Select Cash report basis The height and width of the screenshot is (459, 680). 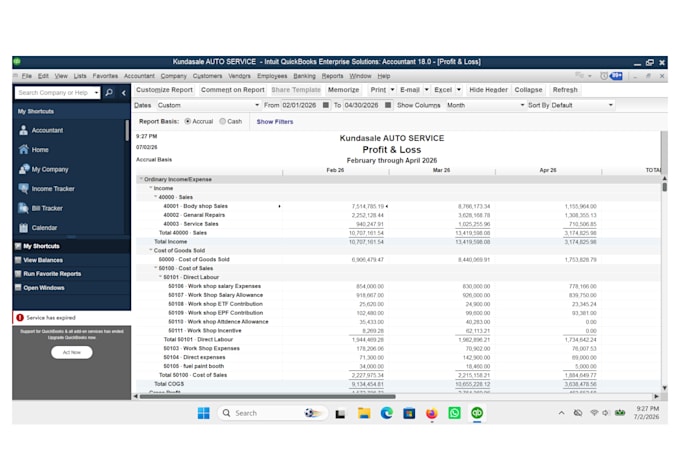tap(222, 121)
